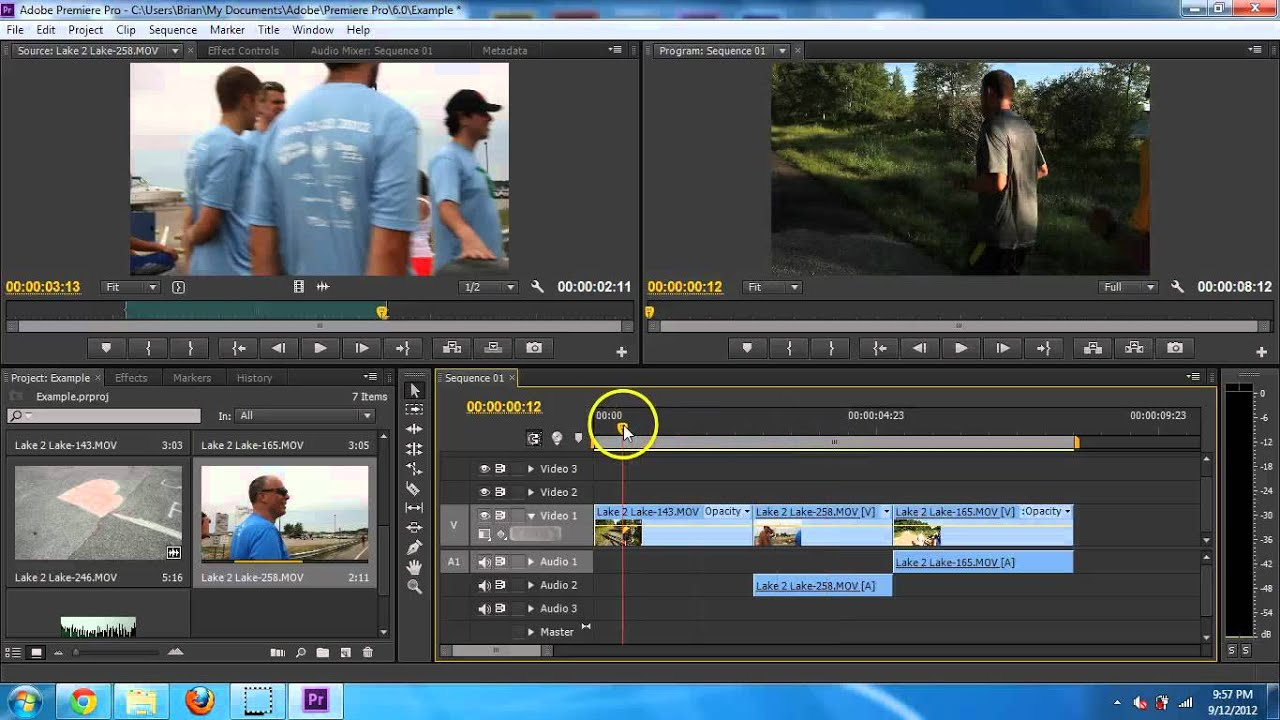The width and height of the screenshot is (1280, 720).
Task: Select the Zoom tool magnifier
Action: 414,587
